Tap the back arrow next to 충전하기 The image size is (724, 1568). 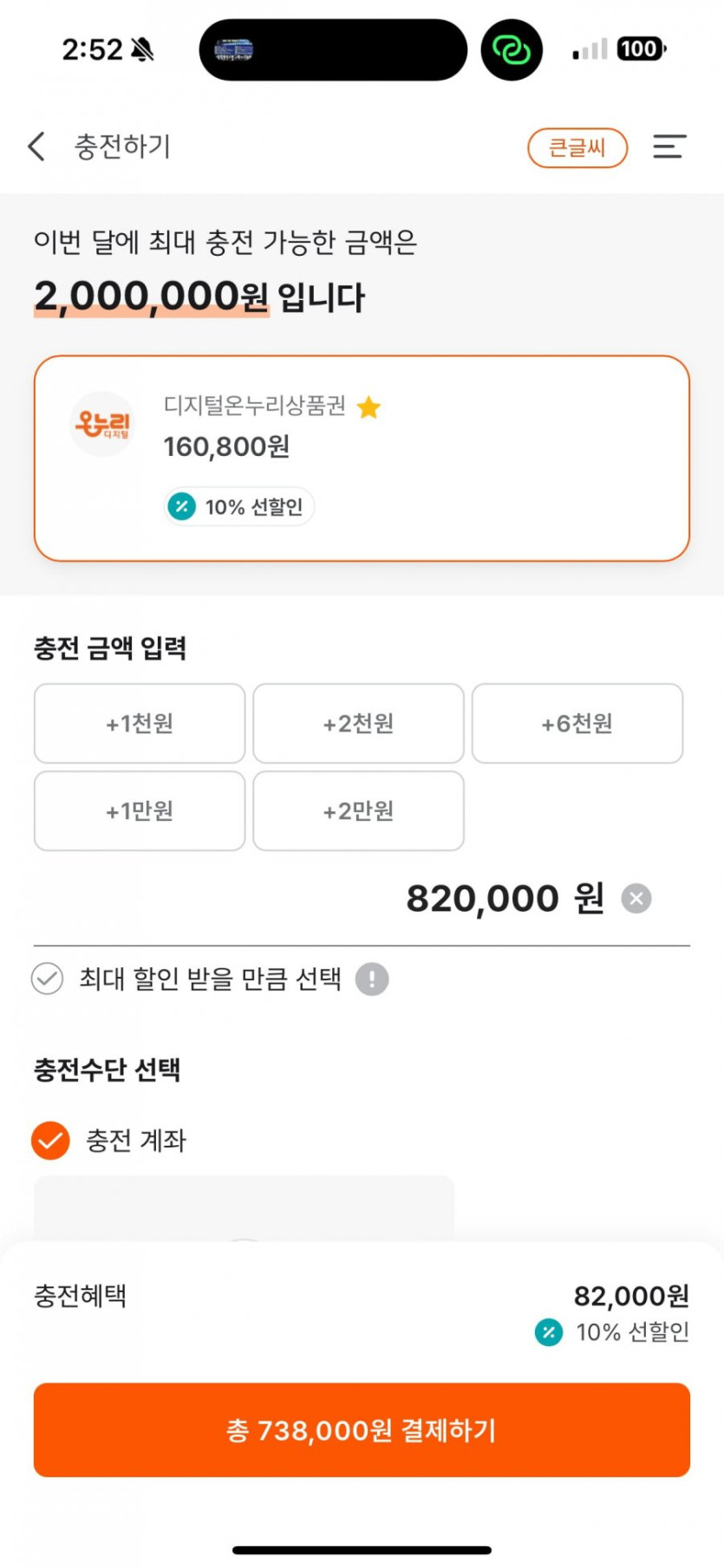pyautogui.click(x=36, y=146)
